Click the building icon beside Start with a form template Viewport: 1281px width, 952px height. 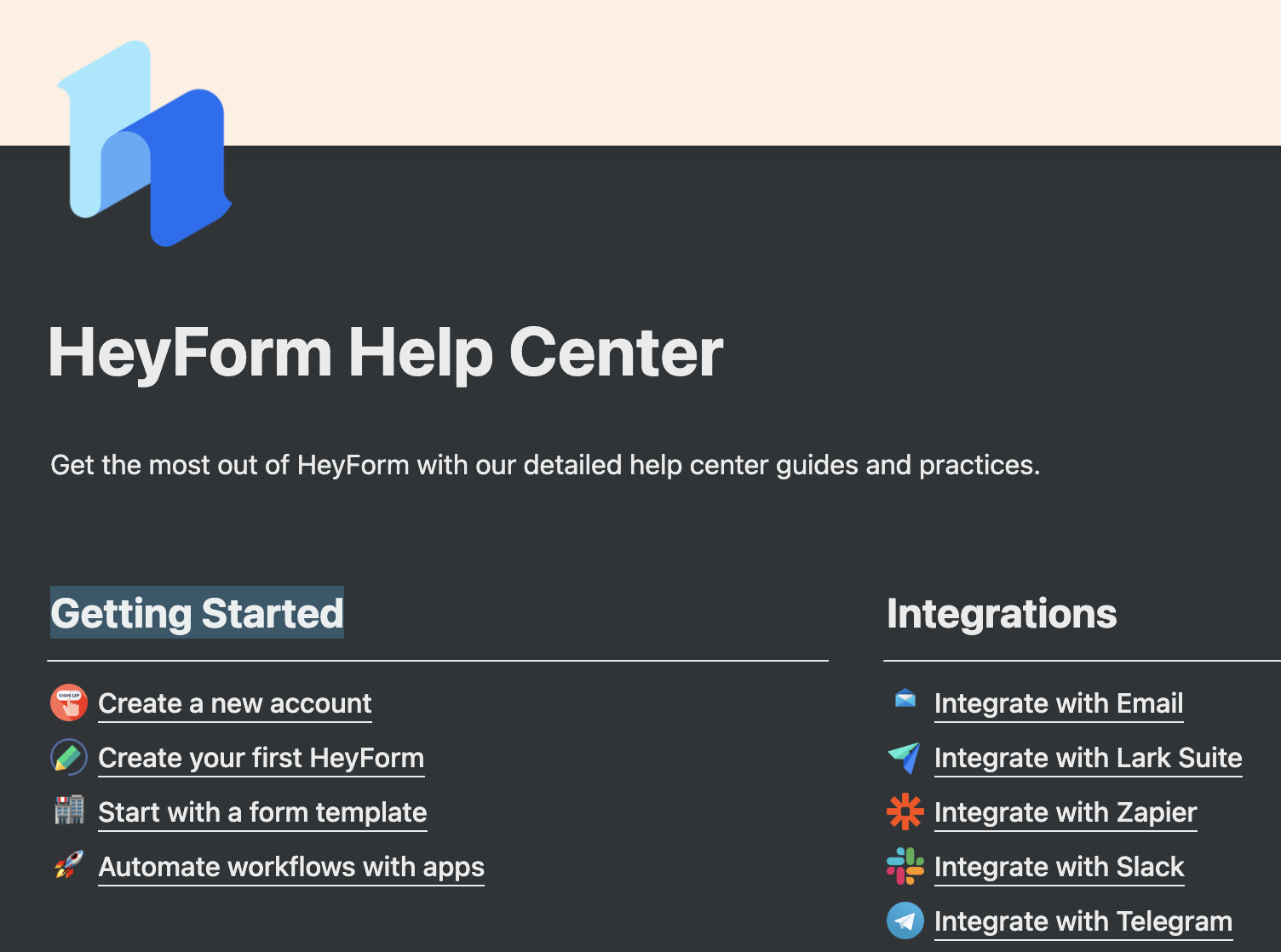click(69, 810)
